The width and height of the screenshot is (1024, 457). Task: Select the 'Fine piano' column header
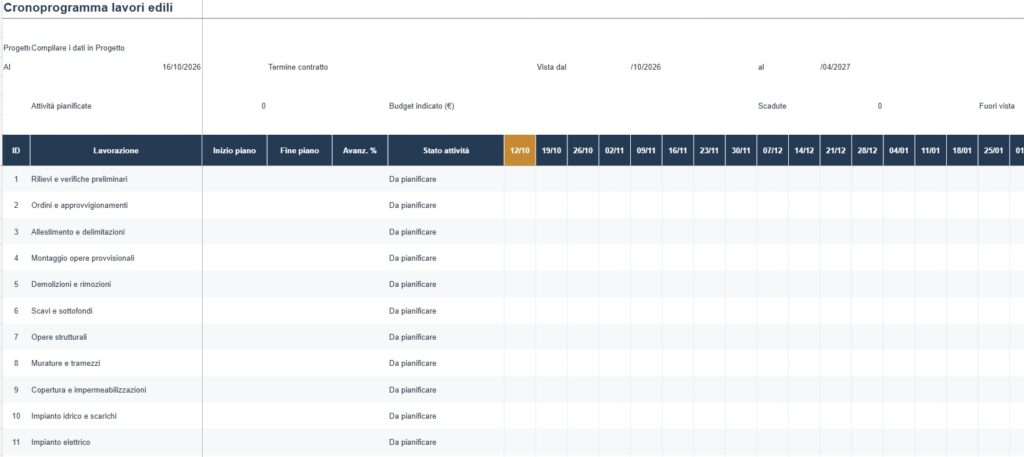click(300, 150)
